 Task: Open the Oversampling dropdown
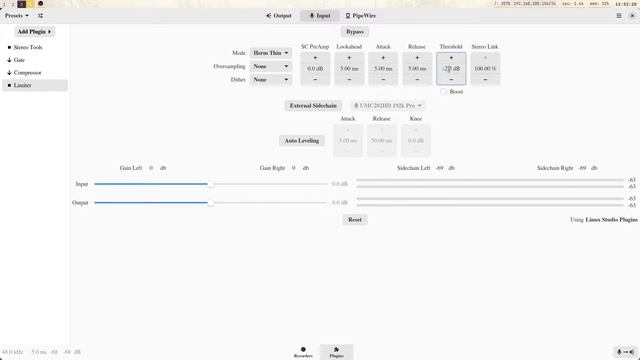pyautogui.click(x=271, y=66)
